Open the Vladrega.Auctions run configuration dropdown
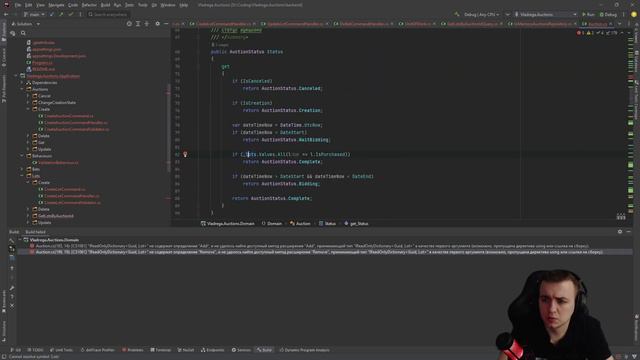Viewport: 640px width, 360px height. [546, 14]
